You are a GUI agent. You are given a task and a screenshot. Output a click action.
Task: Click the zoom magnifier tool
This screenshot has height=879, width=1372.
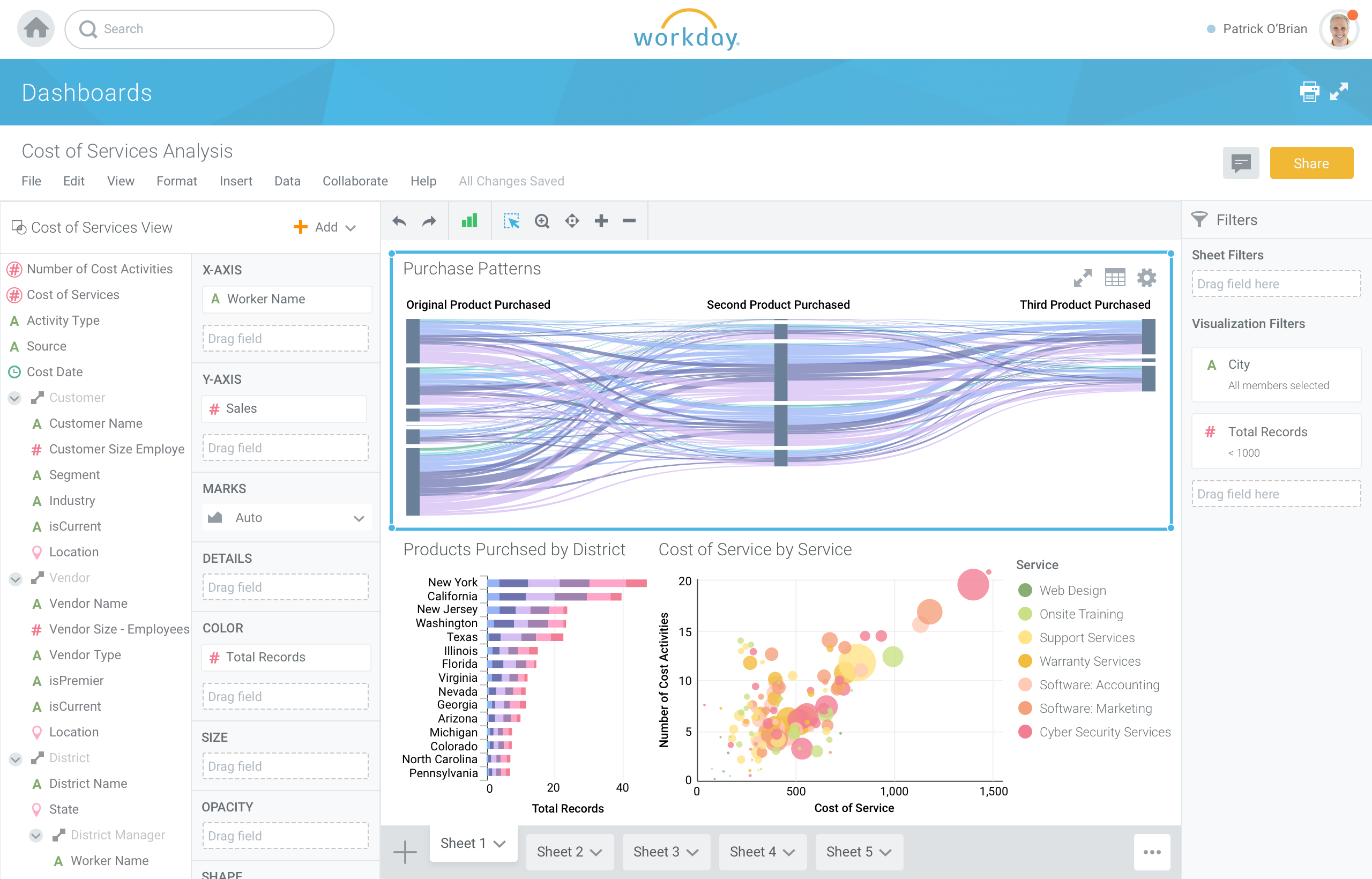542,221
